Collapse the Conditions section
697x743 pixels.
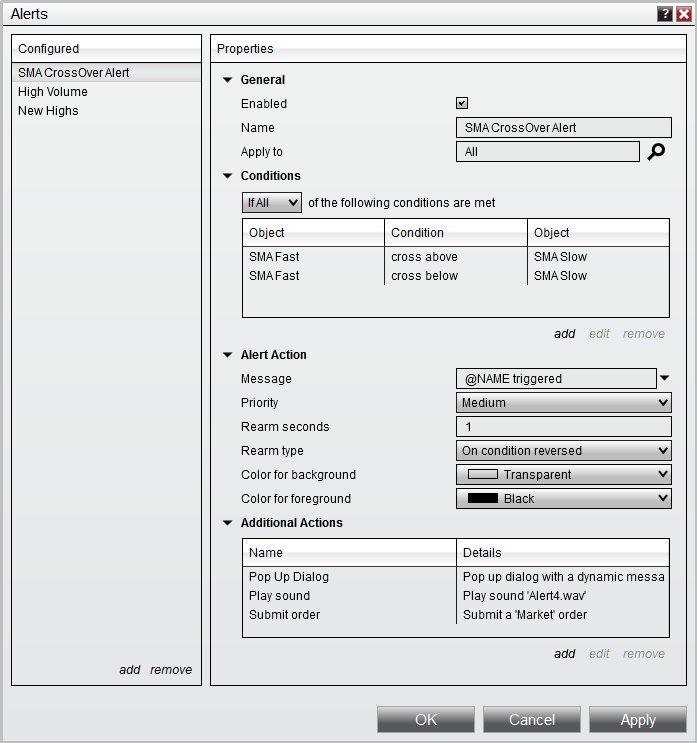[228, 176]
